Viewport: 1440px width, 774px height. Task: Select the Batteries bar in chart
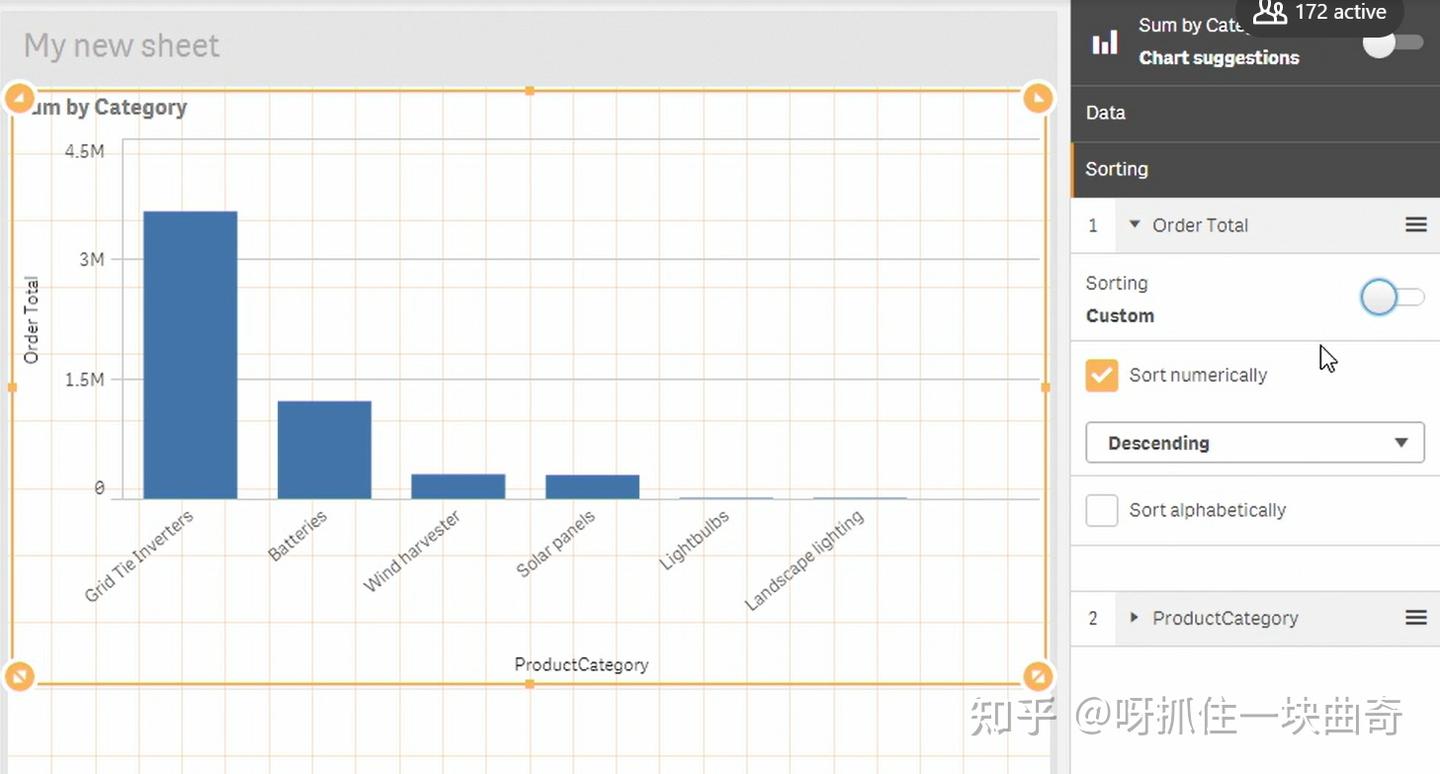tap(324, 450)
